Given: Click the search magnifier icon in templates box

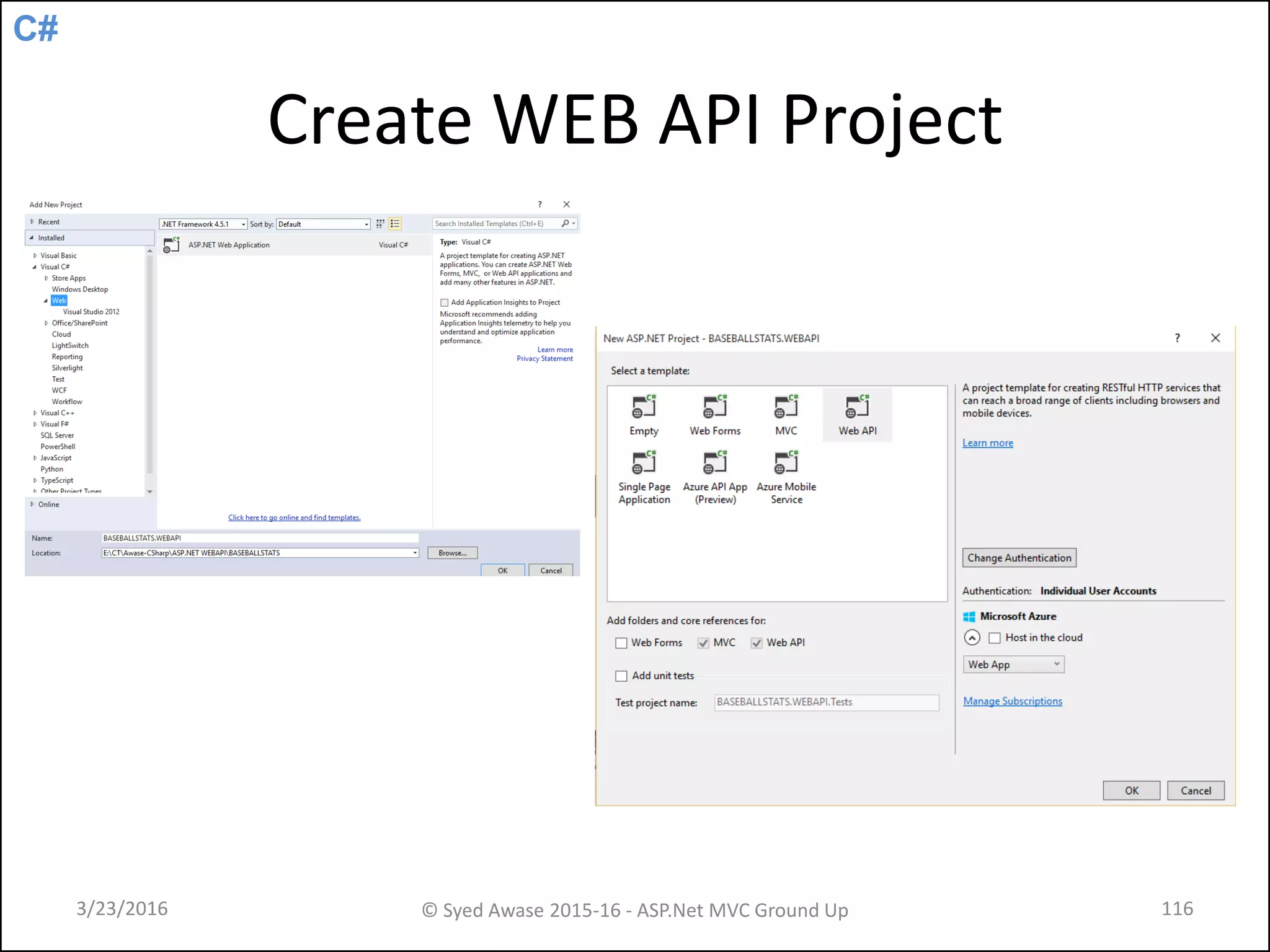Looking at the screenshot, I should click(x=566, y=224).
